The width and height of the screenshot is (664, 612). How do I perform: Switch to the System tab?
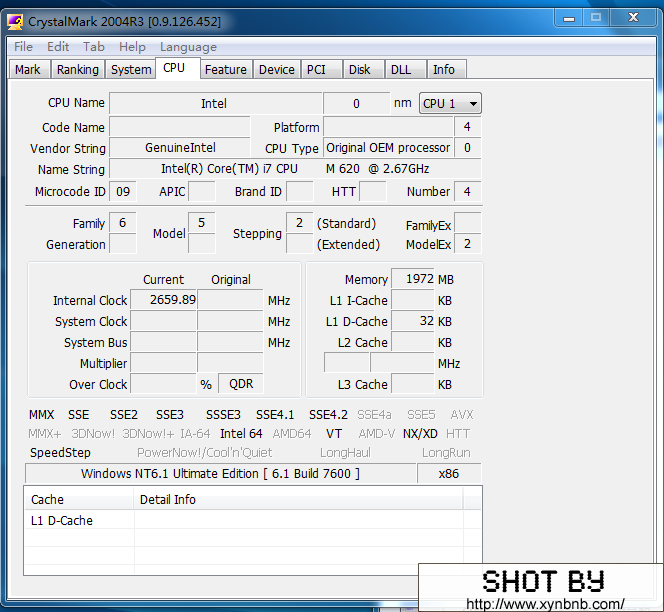click(131, 69)
